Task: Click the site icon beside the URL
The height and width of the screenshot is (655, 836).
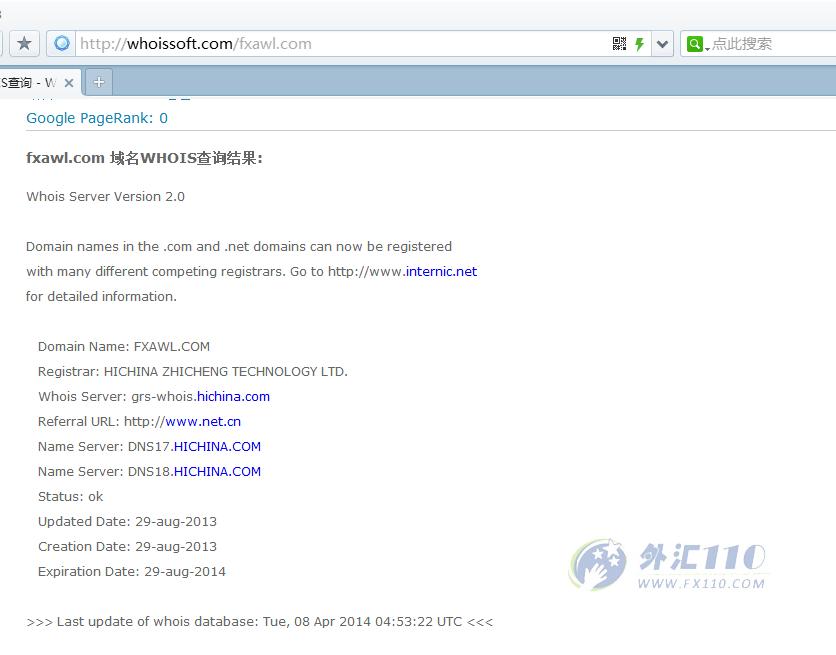Action: pos(62,43)
